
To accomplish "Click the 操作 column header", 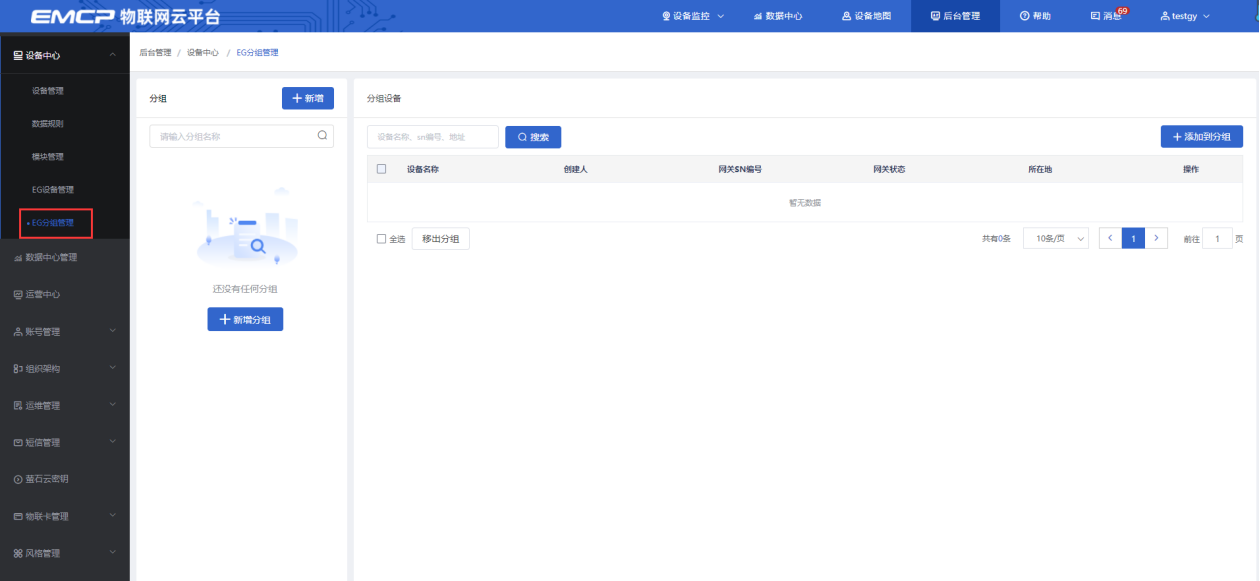I will coord(1191,169).
